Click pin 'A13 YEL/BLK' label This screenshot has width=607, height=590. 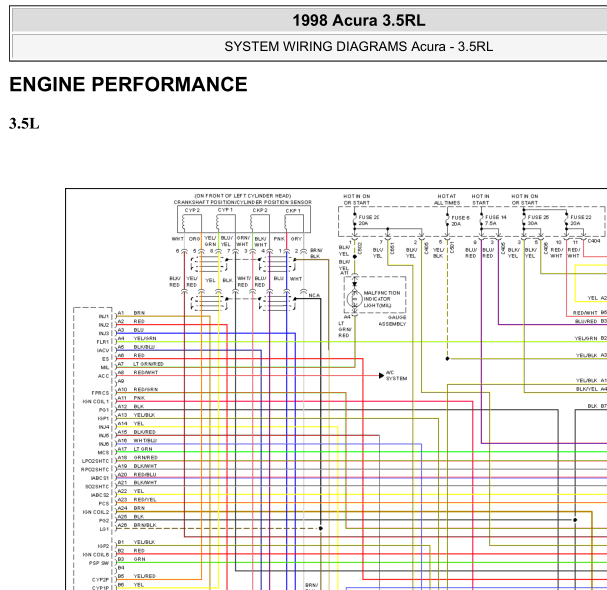point(137,415)
